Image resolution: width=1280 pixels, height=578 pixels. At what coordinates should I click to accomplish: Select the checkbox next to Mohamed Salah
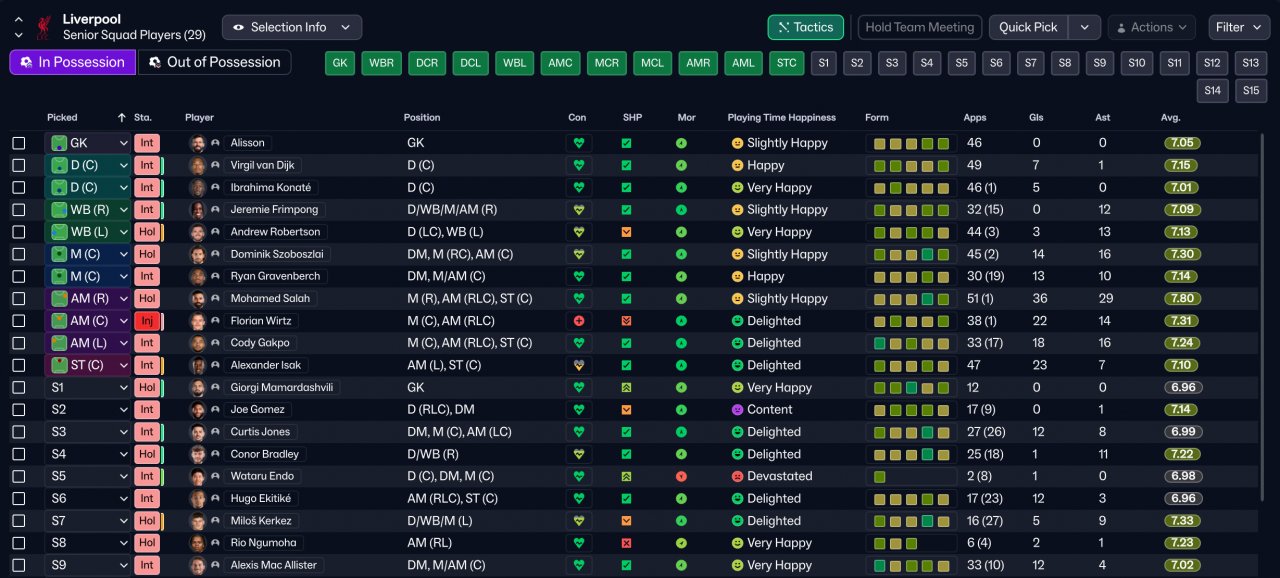[19, 298]
